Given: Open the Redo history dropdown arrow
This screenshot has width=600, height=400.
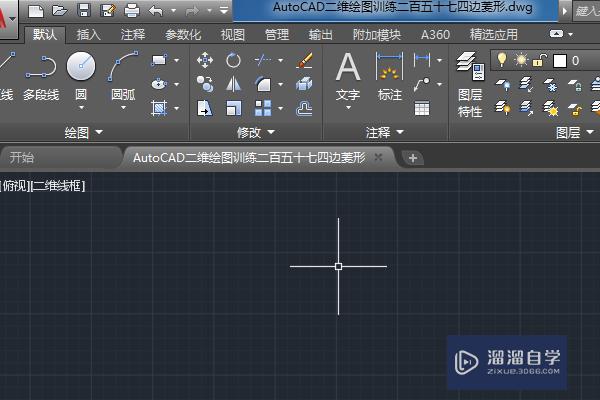Looking at the screenshot, I should pos(210,11).
